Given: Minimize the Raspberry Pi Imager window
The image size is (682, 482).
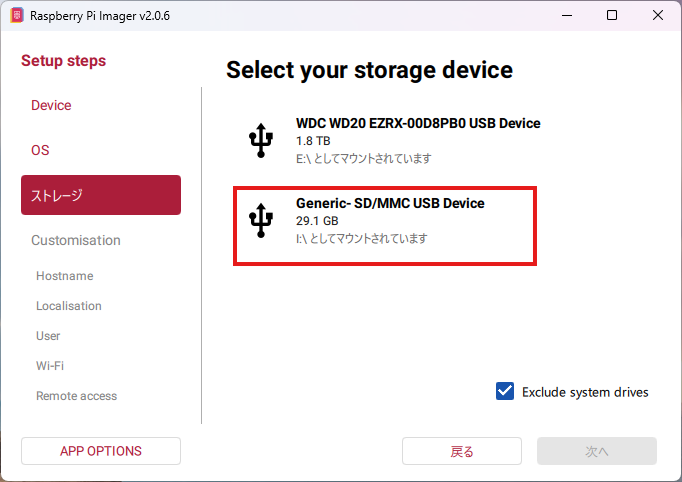Looking at the screenshot, I should click(566, 16).
